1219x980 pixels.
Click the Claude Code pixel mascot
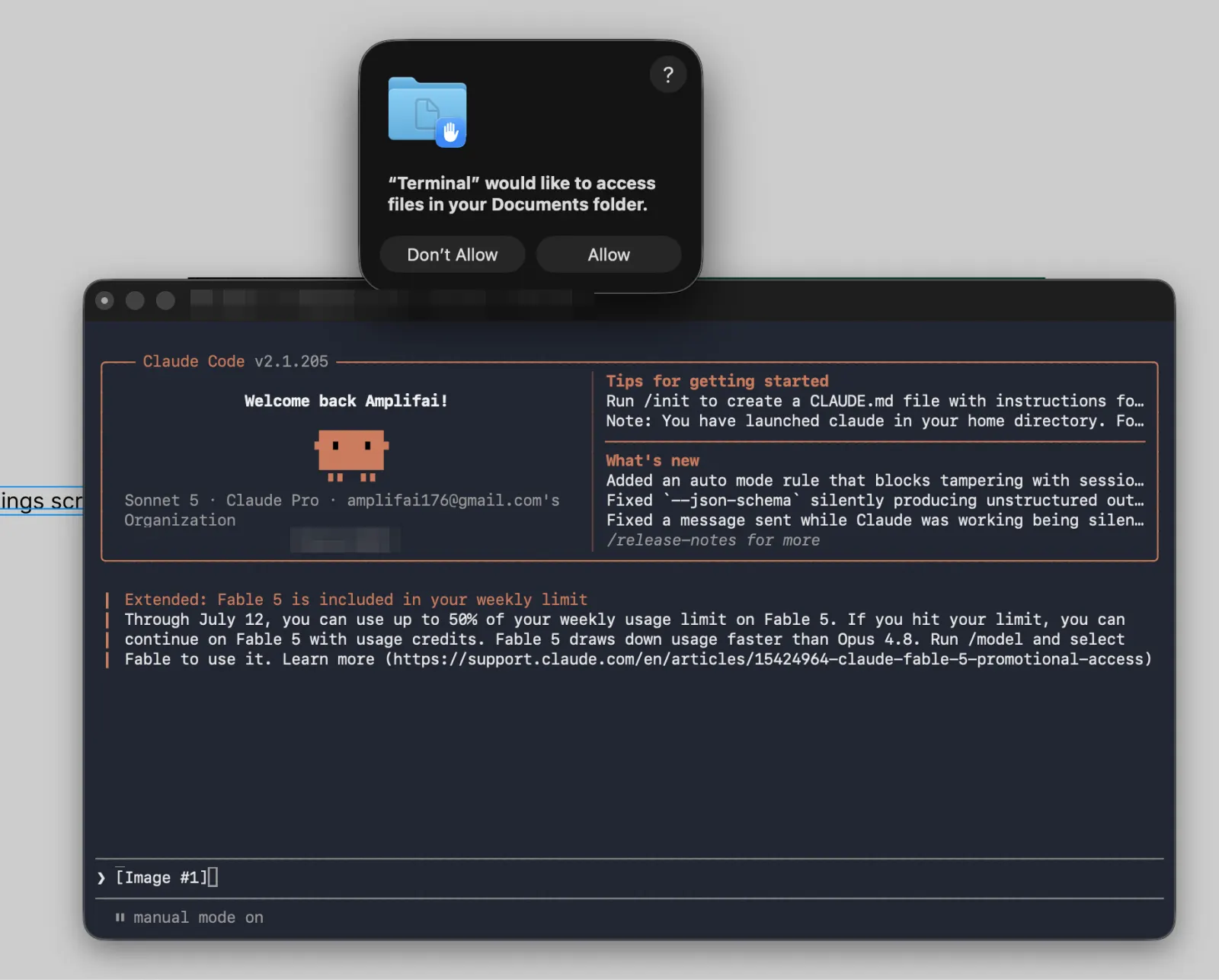[351, 455]
